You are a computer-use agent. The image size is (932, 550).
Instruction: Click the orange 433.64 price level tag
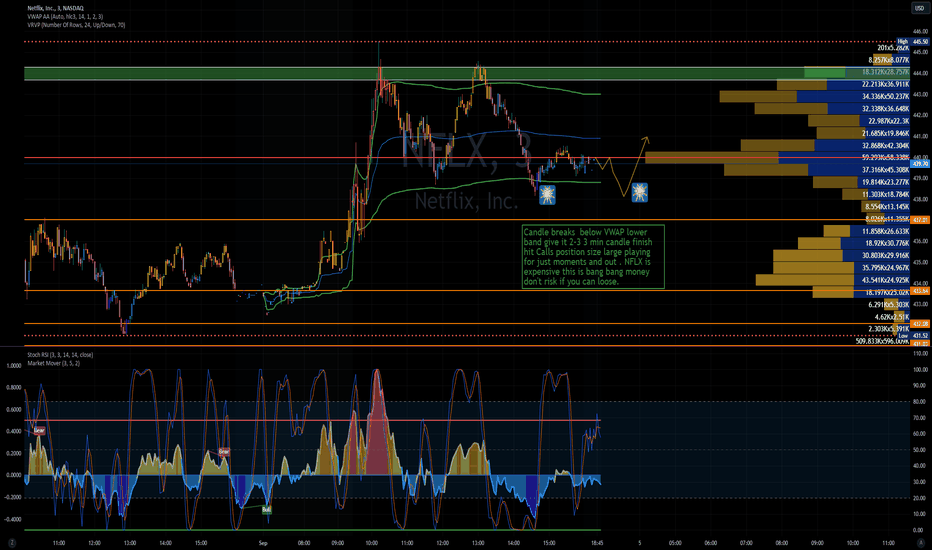click(920, 291)
